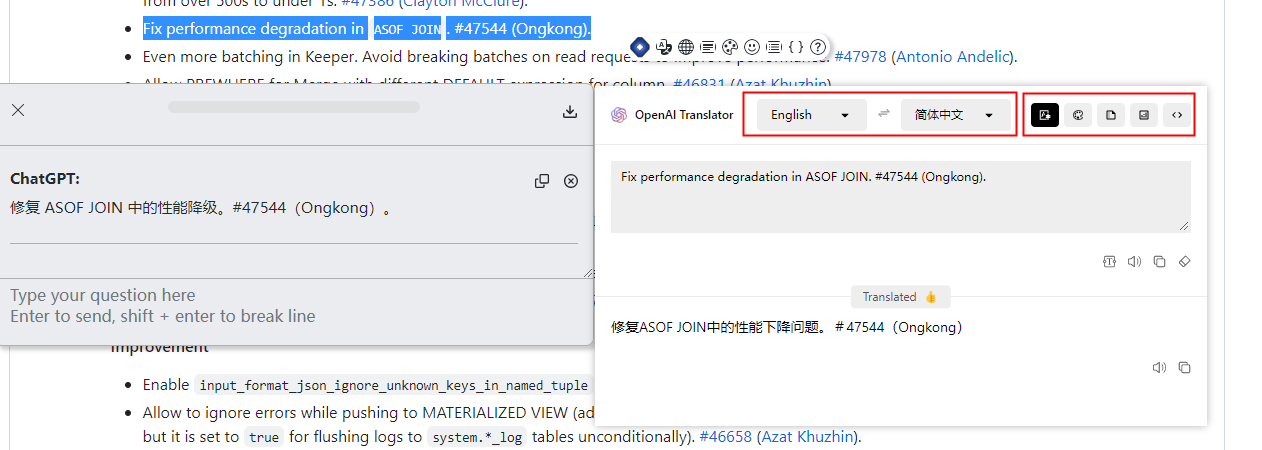
Task: Click the list icon right of the smiley
Action: (773, 46)
